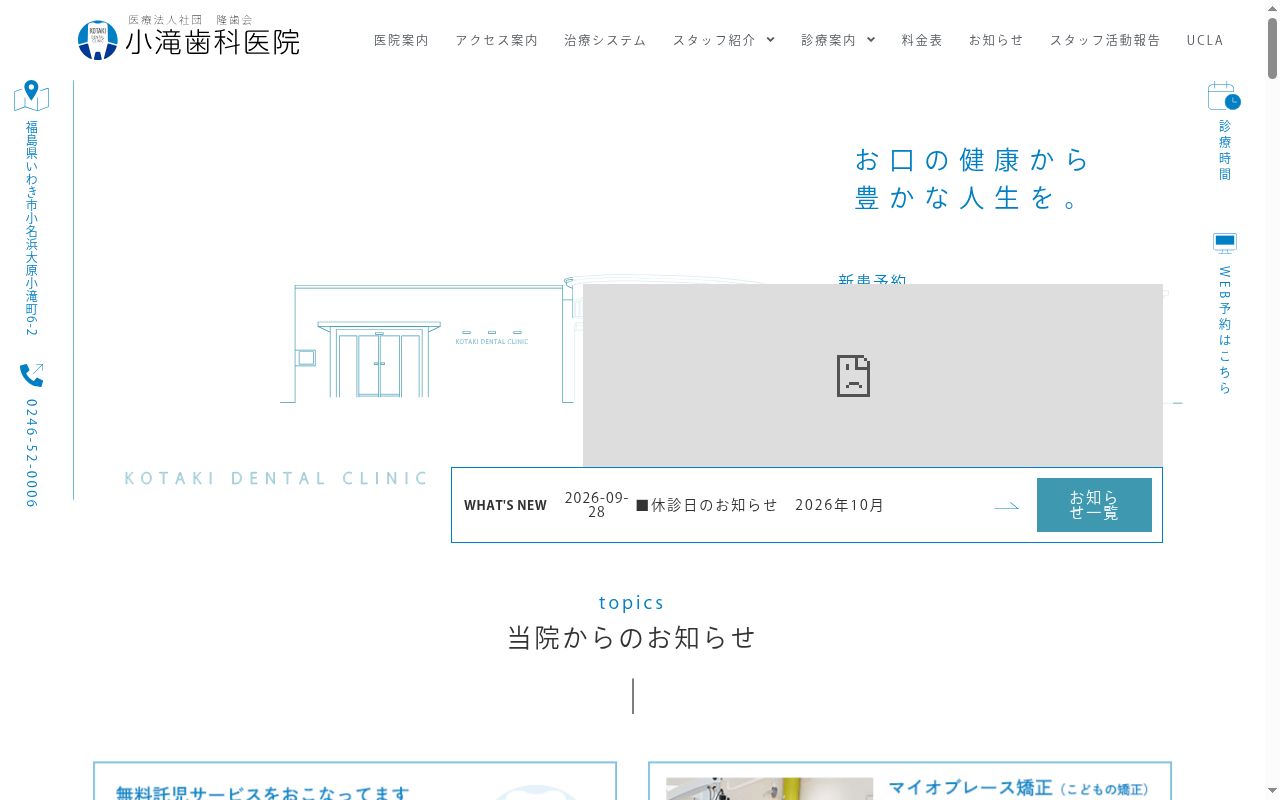The height and width of the screenshot is (800, 1280).
Task: Expand the スタッフ紹介 dropdown chevron
Action: pyautogui.click(x=770, y=40)
